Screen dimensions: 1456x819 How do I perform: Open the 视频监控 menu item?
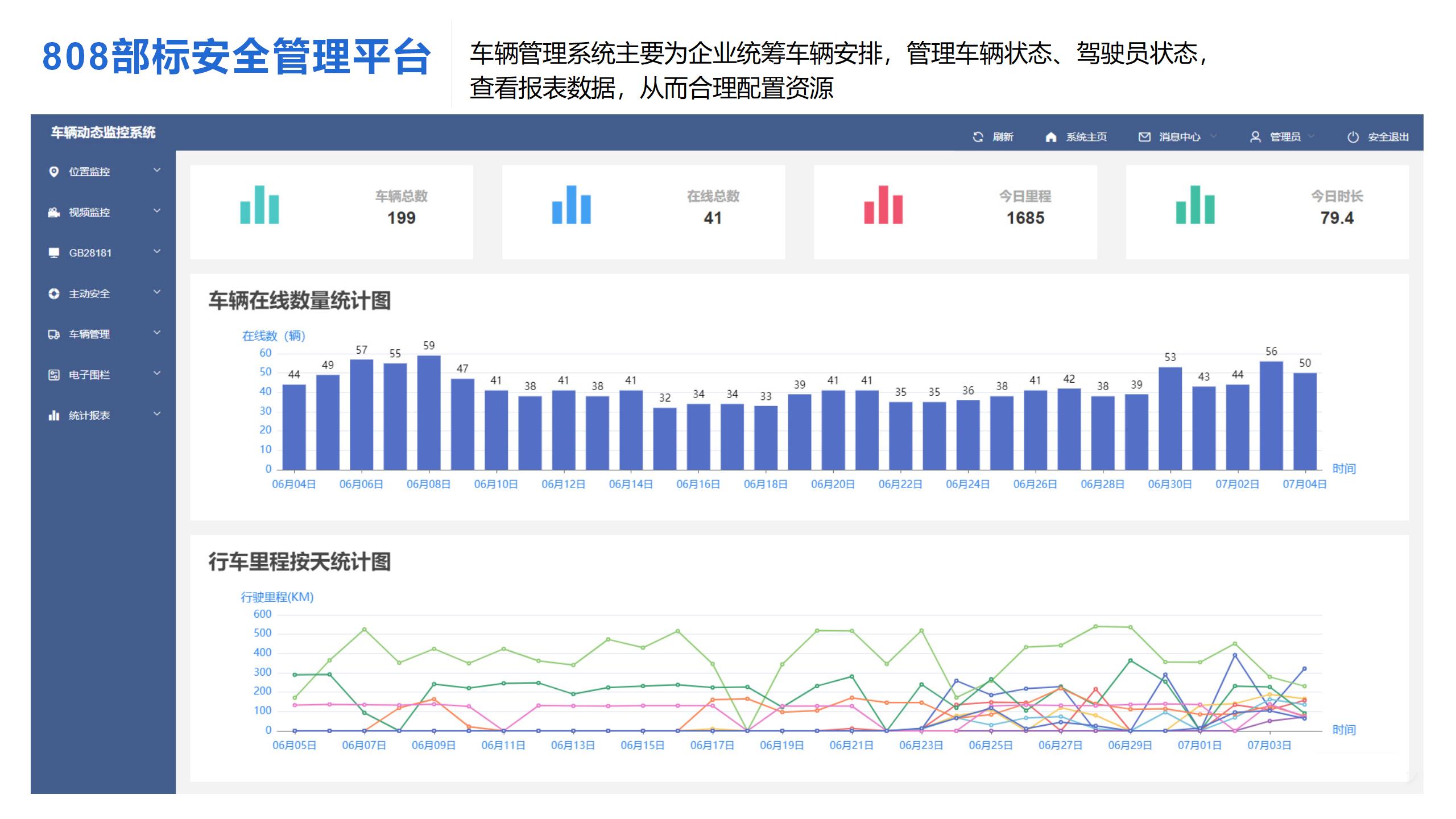pos(89,213)
